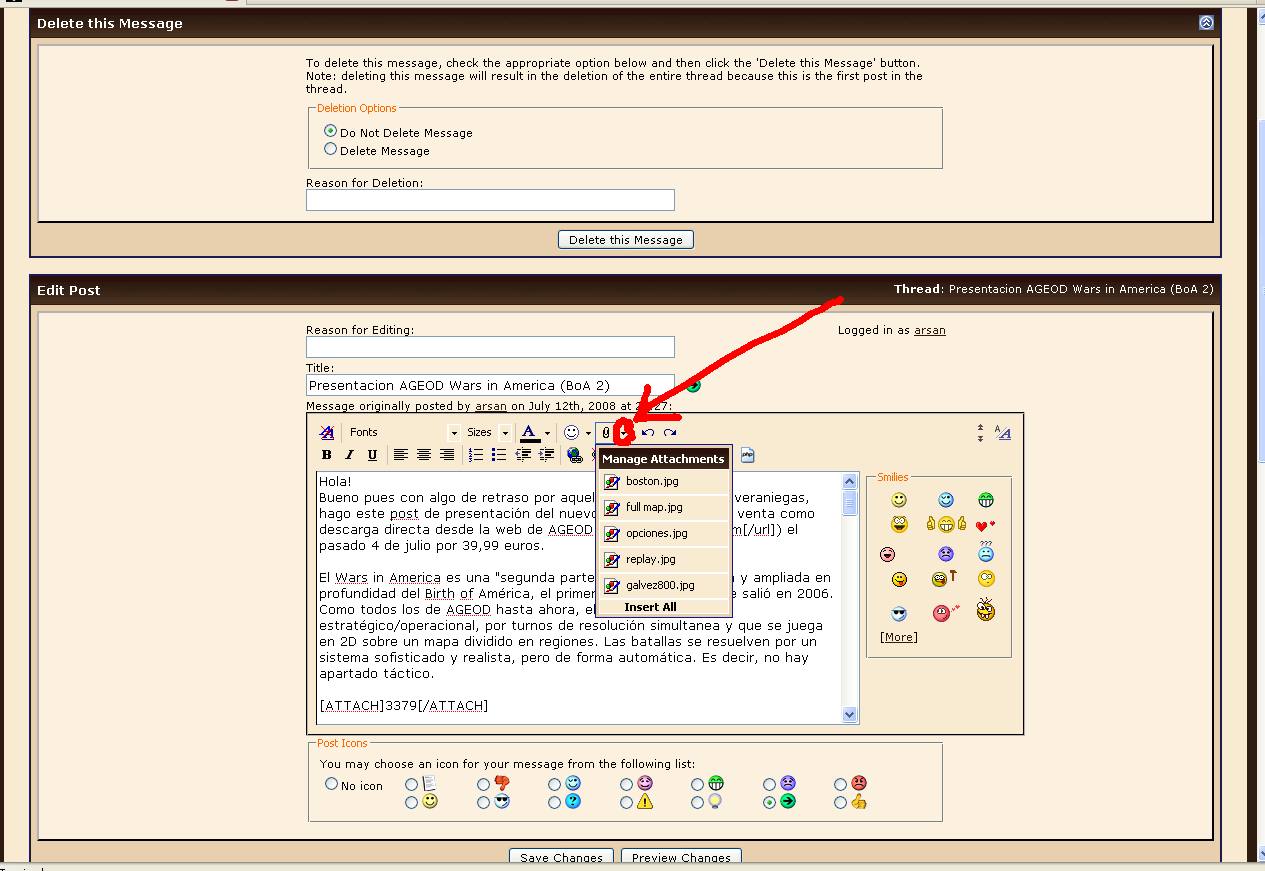The width and height of the screenshot is (1265, 871).
Task: Insert a hyperlink with the globe icon
Action: point(574,455)
